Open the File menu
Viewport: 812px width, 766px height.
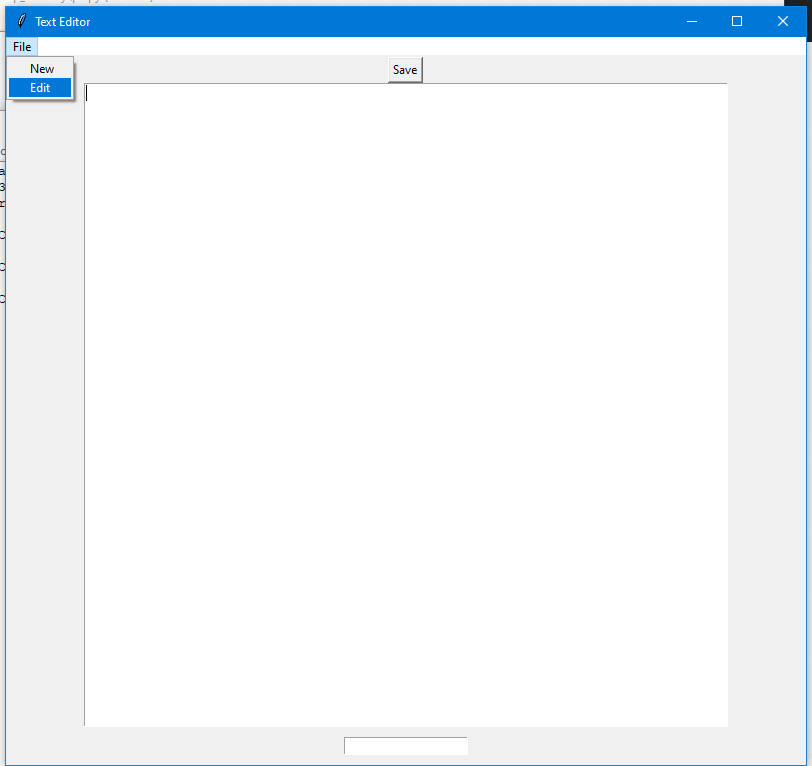(x=22, y=47)
